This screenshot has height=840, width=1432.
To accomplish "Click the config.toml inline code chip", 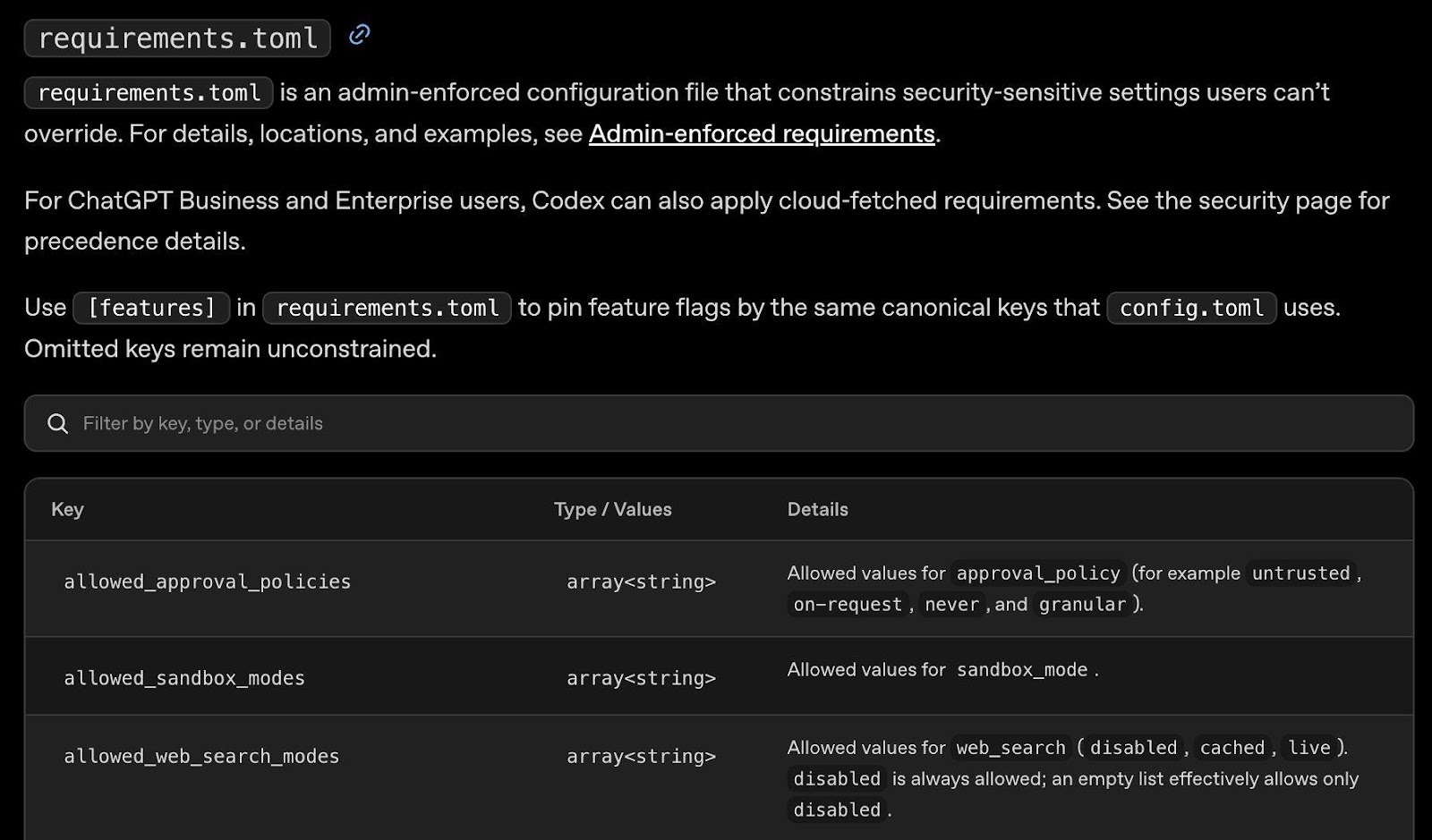I will point(1191,308).
